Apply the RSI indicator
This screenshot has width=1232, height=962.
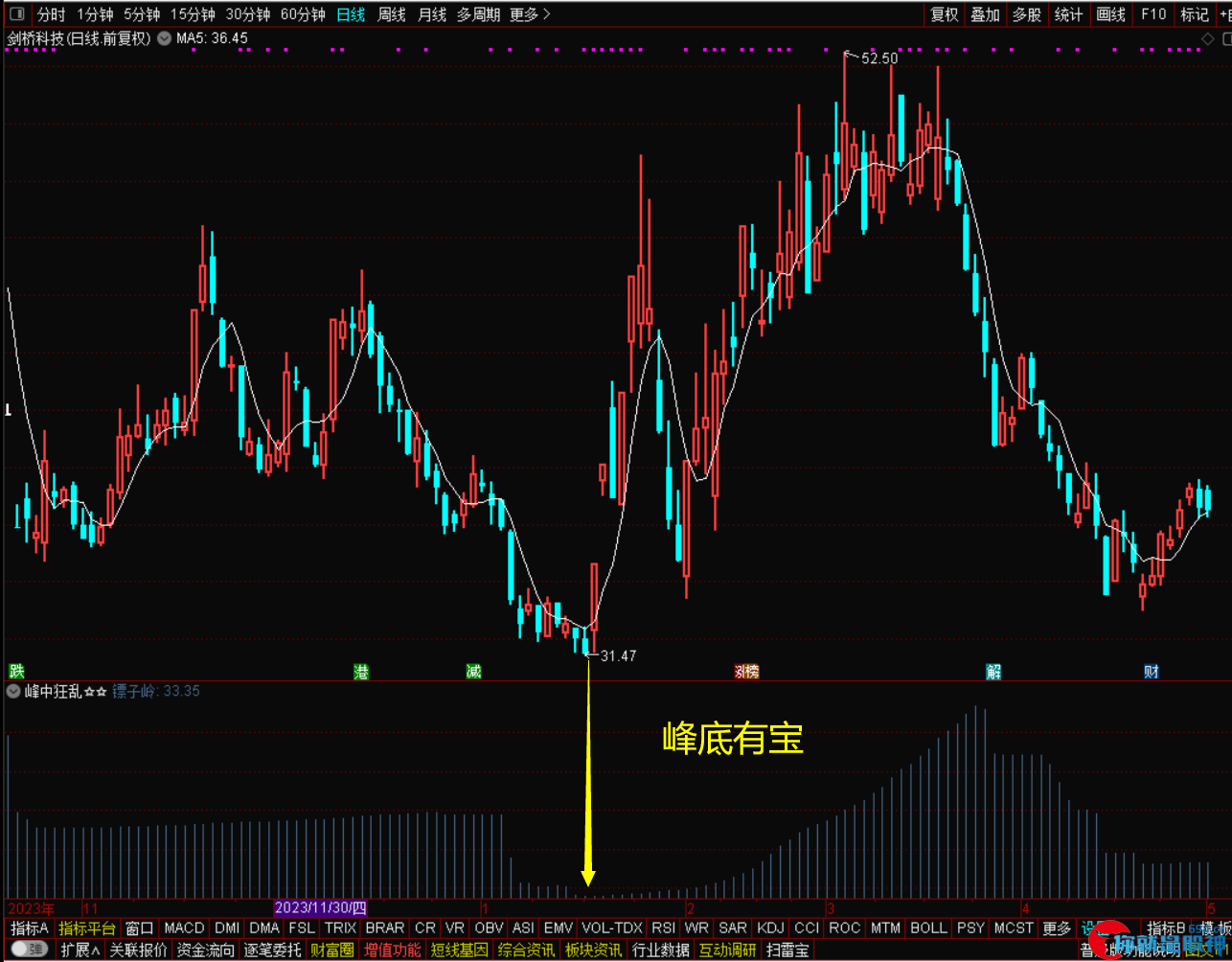[x=663, y=928]
